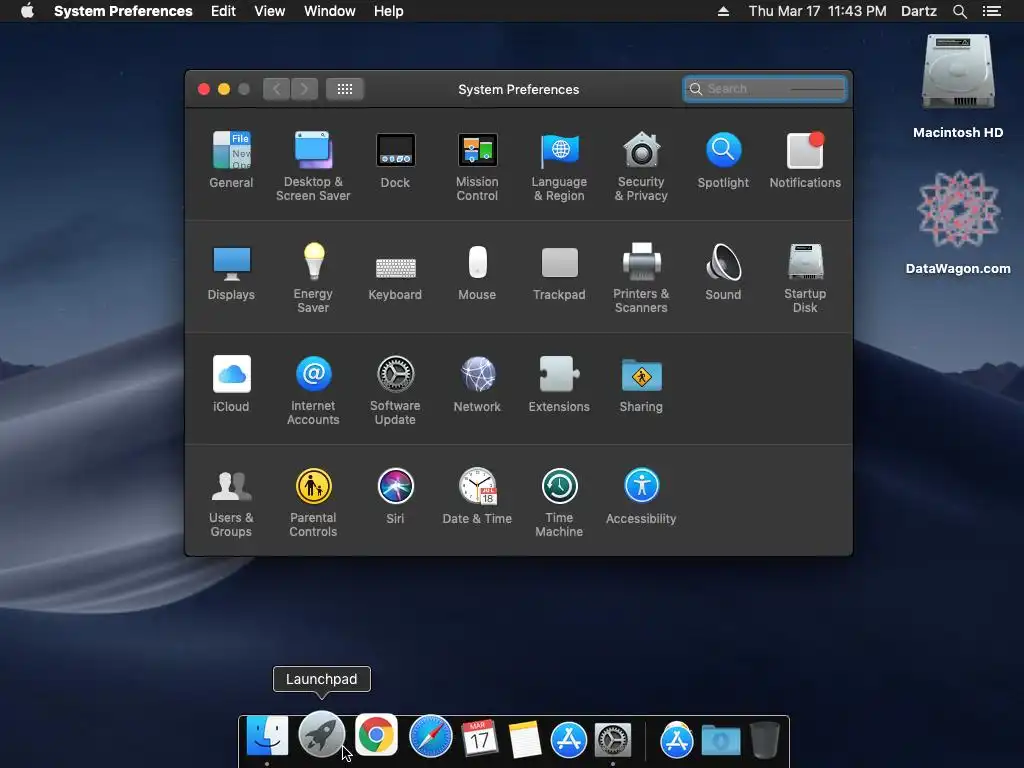Open Sharing preferences
The height and width of the screenshot is (768, 1024).
tap(641, 384)
